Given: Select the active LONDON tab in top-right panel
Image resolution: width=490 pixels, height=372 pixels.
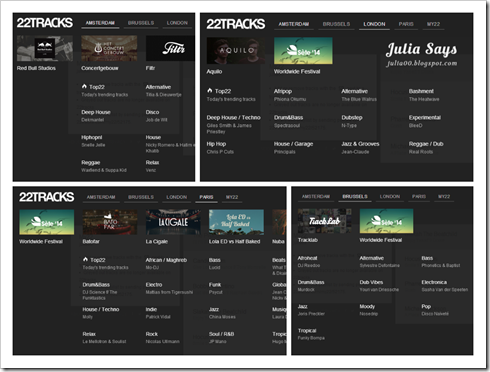Looking at the screenshot, I should [x=374, y=24].
